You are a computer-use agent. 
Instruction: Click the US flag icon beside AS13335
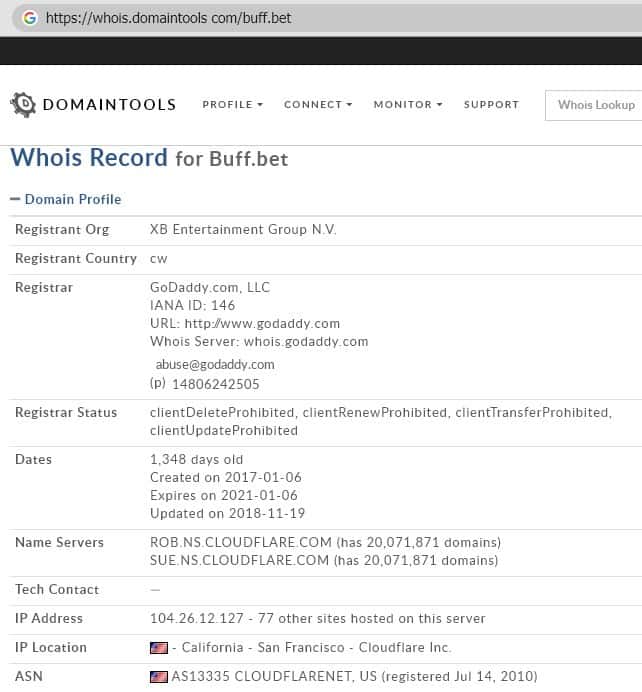tap(158, 677)
